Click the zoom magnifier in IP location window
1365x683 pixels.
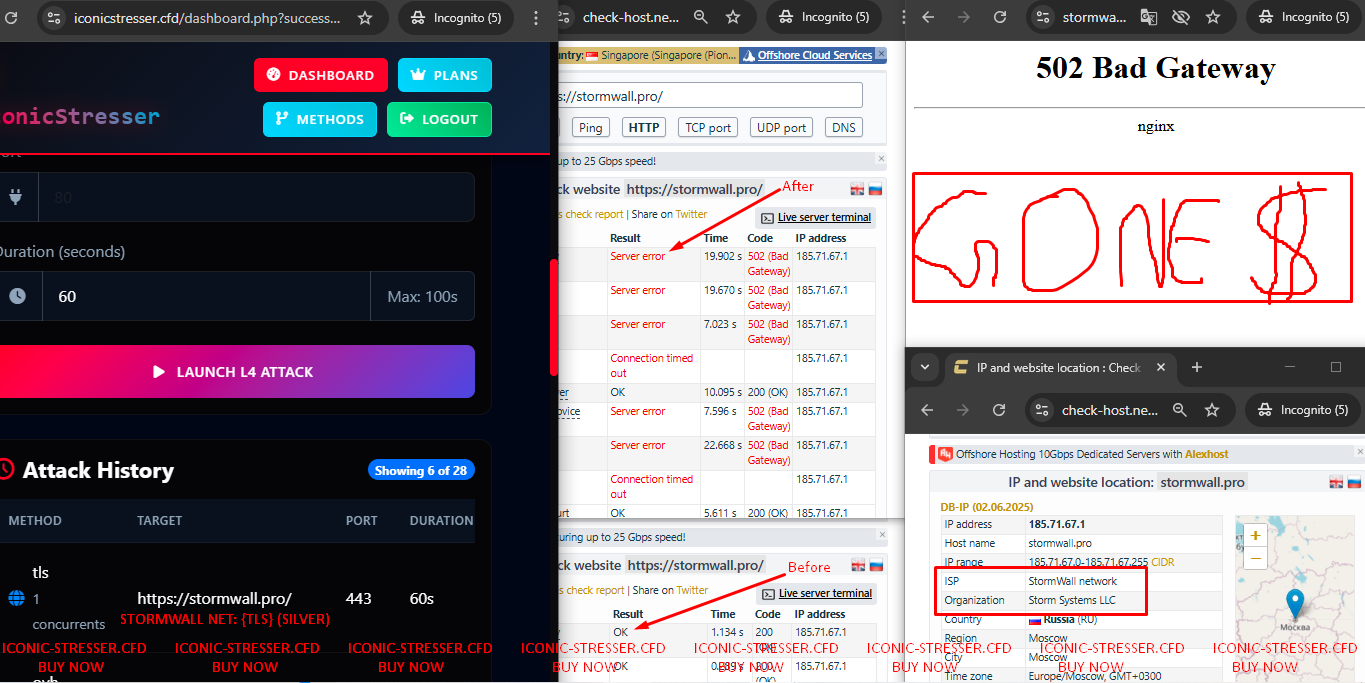pyautogui.click(x=1180, y=410)
